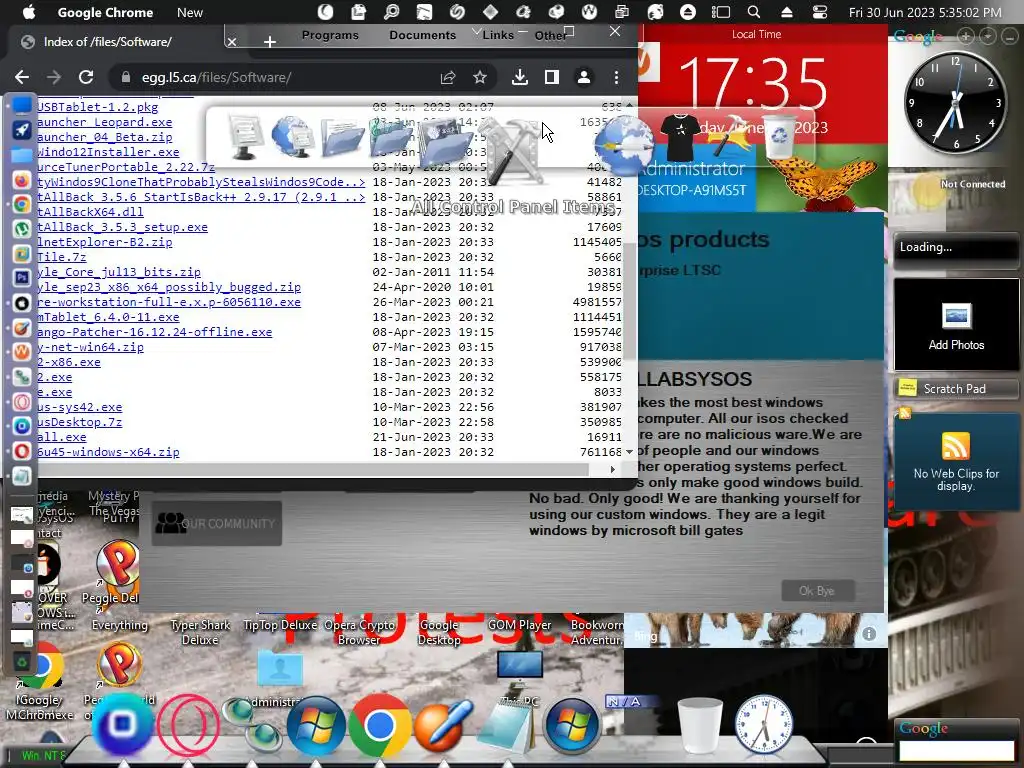1024x768 pixels.
Task: Select the Index of /files/Software/ tab
Action: click(108, 42)
